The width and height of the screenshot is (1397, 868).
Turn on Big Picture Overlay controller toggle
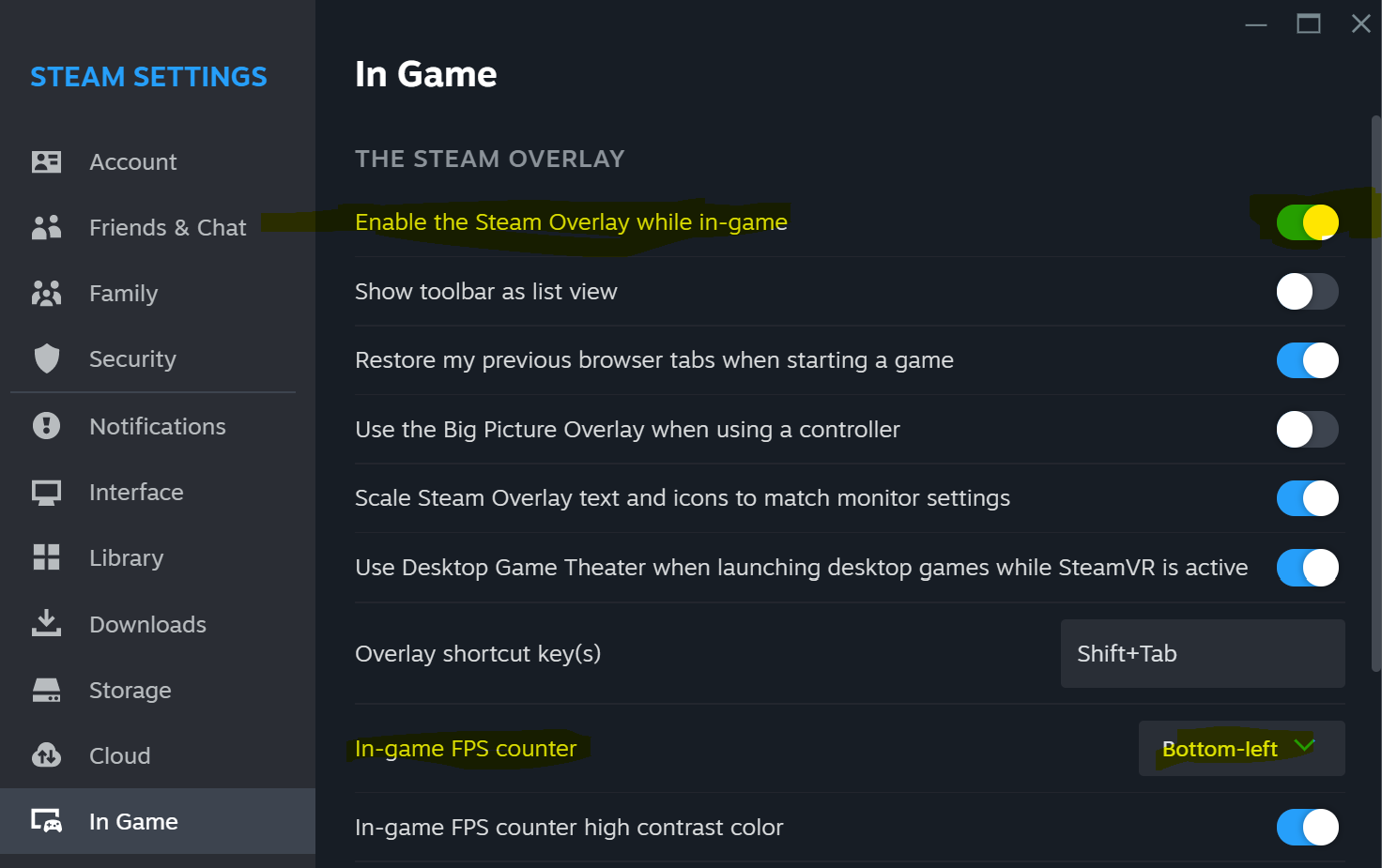[x=1307, y=430]
